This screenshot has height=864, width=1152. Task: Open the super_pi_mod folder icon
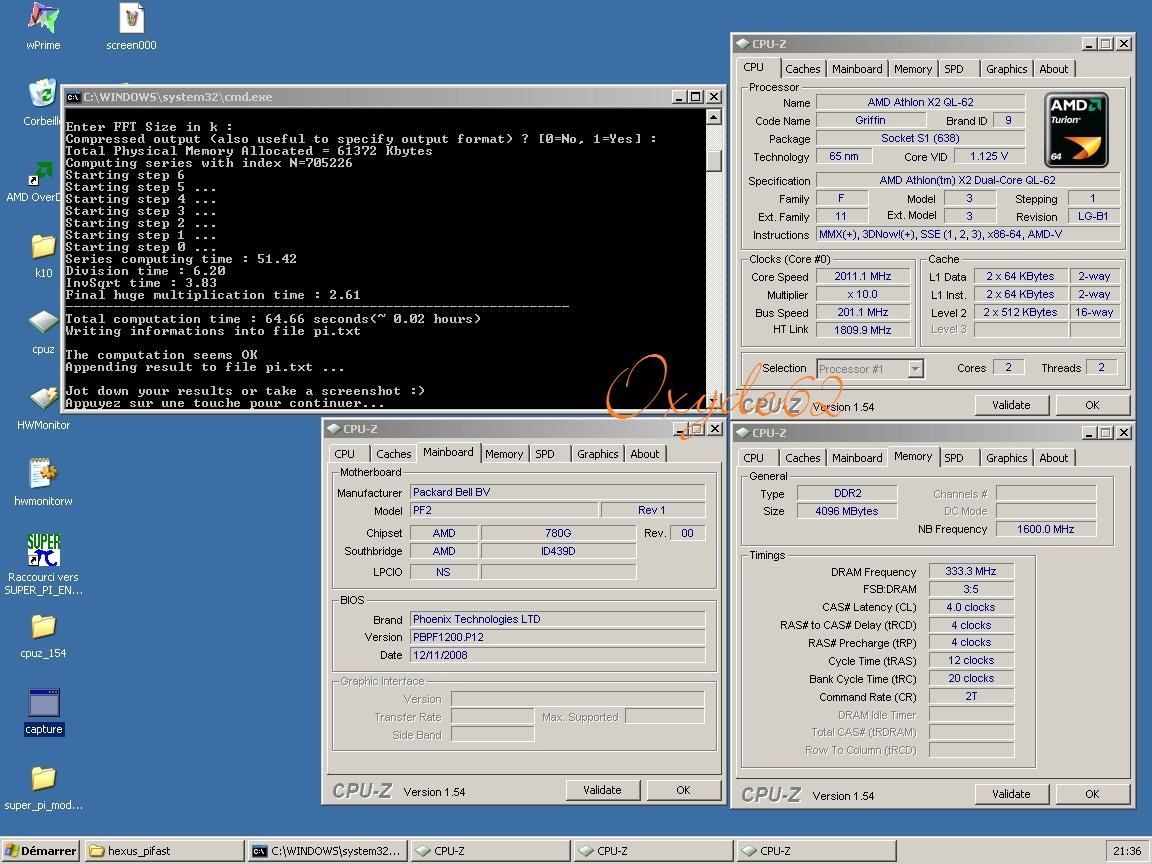pos(43,777)
